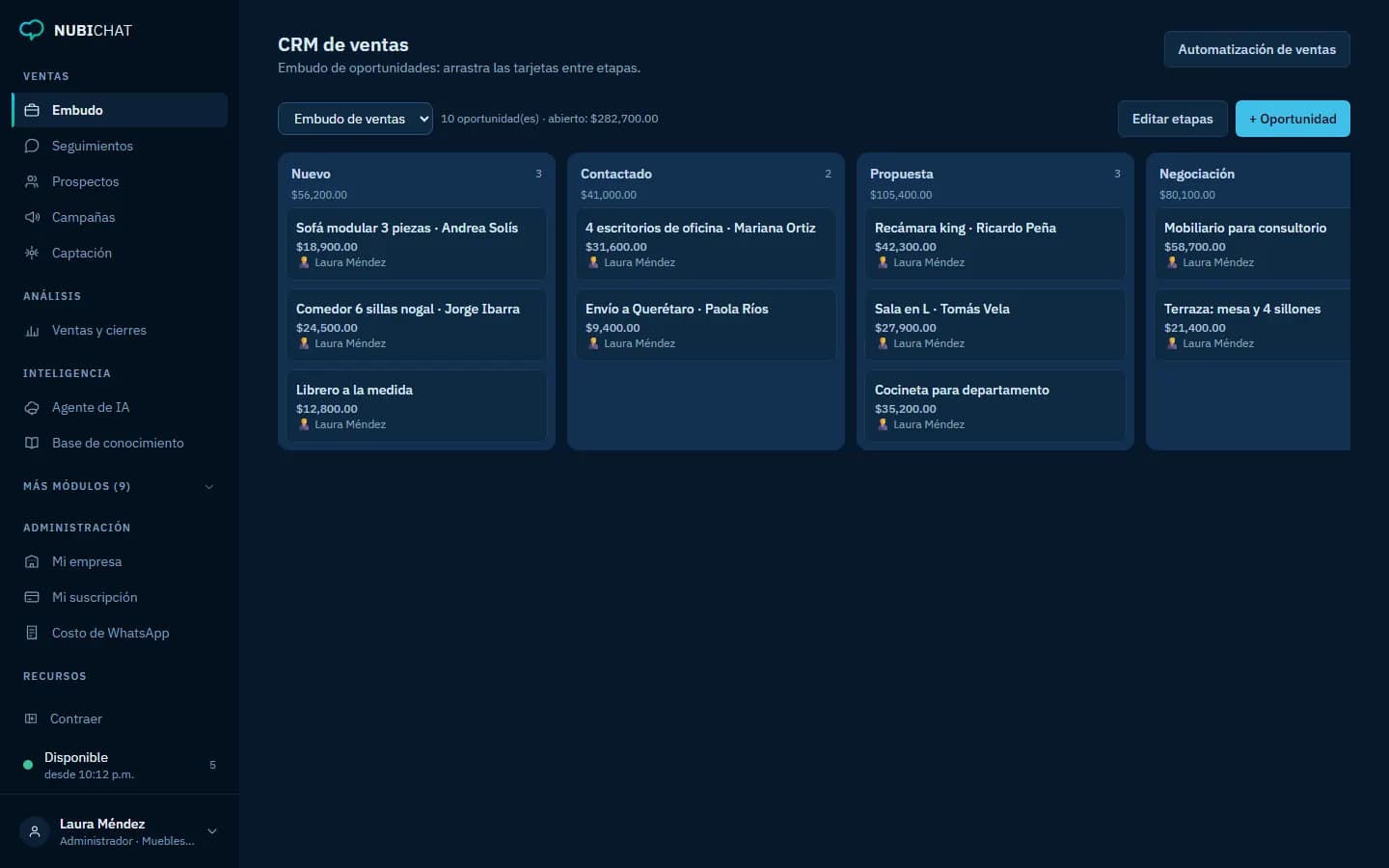Click owner avatar on Librero a la medida card
Screen dimensions: 1389x868
click(x=304, y=424)
